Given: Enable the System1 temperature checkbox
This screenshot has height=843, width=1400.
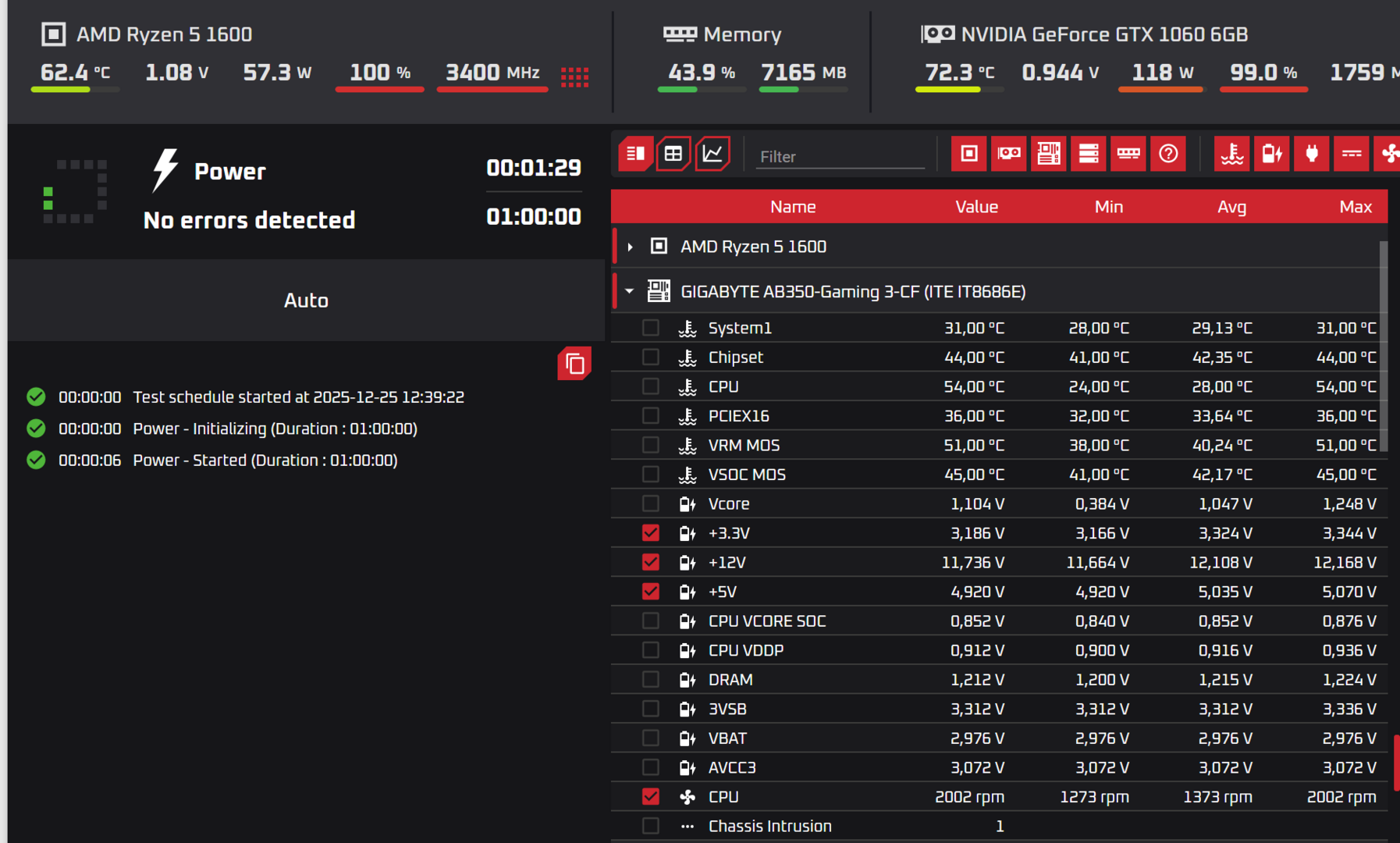Looking at the screenshot, I should (650, 328).
